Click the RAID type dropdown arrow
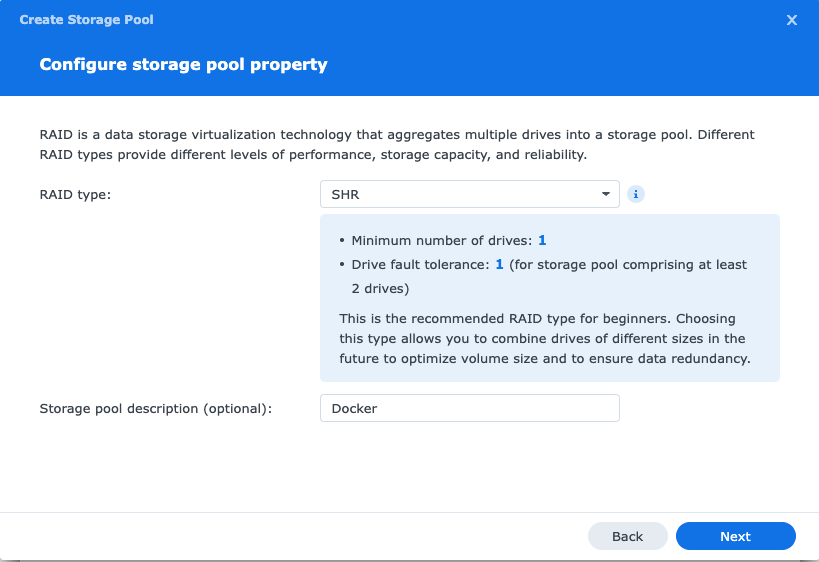819x562 pixels. coord(606,194)
